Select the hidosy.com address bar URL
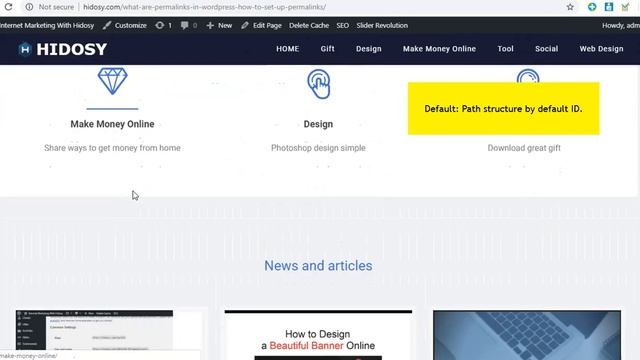Viewport: 640px width, 360px height. pyautogui.click(x=204, y=7)
